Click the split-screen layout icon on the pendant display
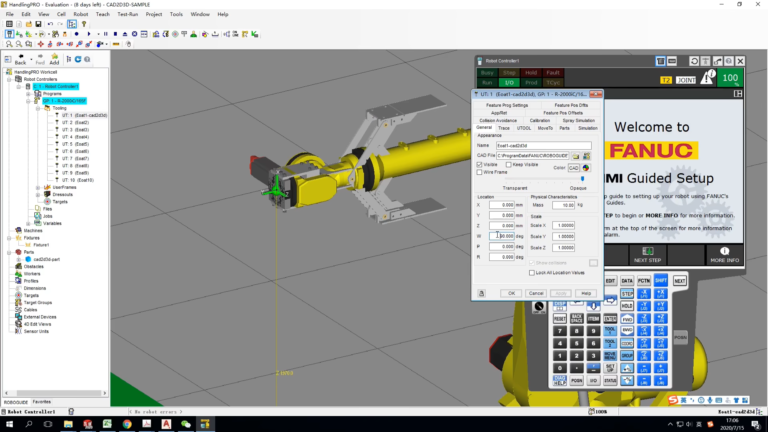 (738, 94)
